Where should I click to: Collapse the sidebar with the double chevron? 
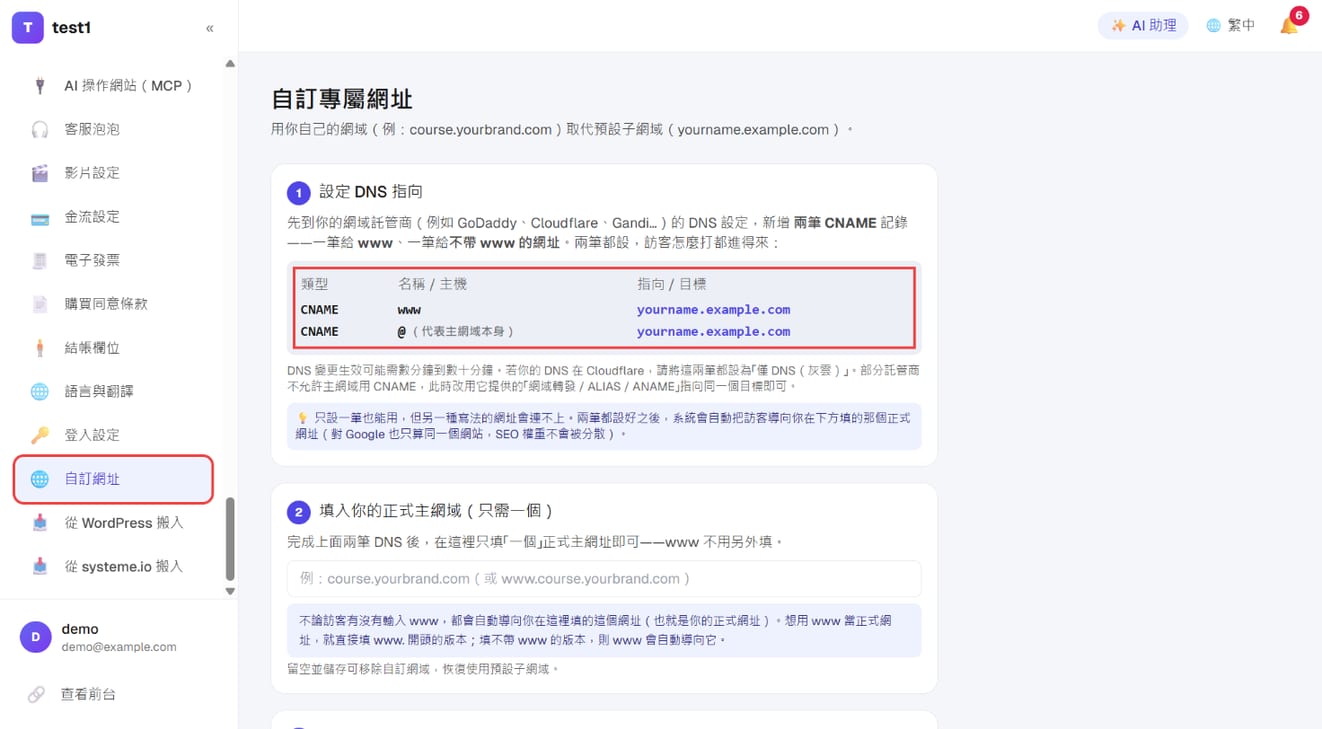(x=210, y=28)
